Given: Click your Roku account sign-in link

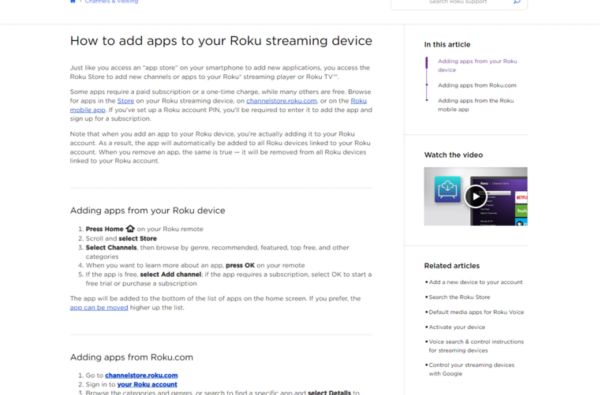Looking at the screenshot, I should tap(147, 385).
